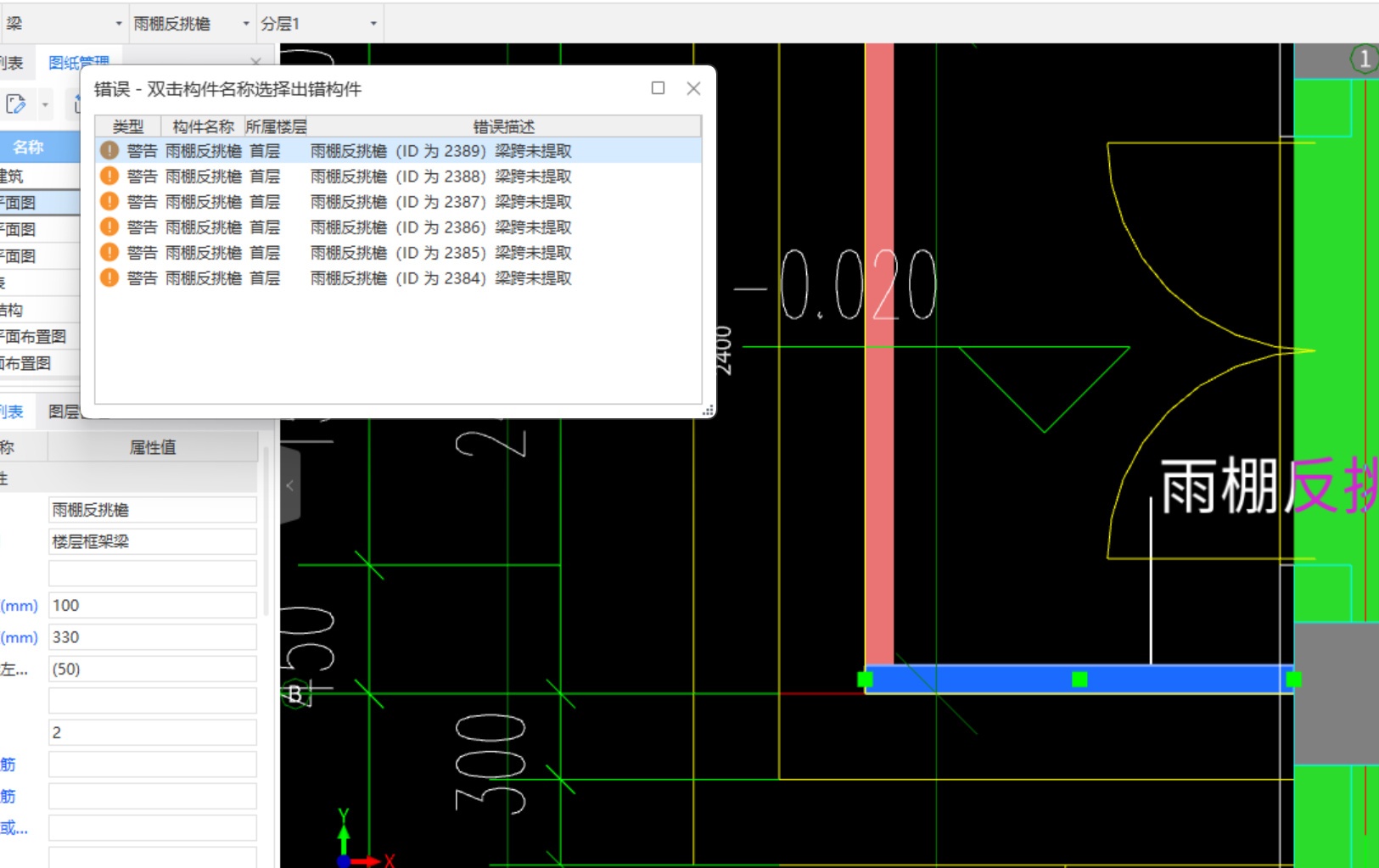Screen dimensions: 1379x868
Task: Click the property value field showing 330
Action: [153, 637]
